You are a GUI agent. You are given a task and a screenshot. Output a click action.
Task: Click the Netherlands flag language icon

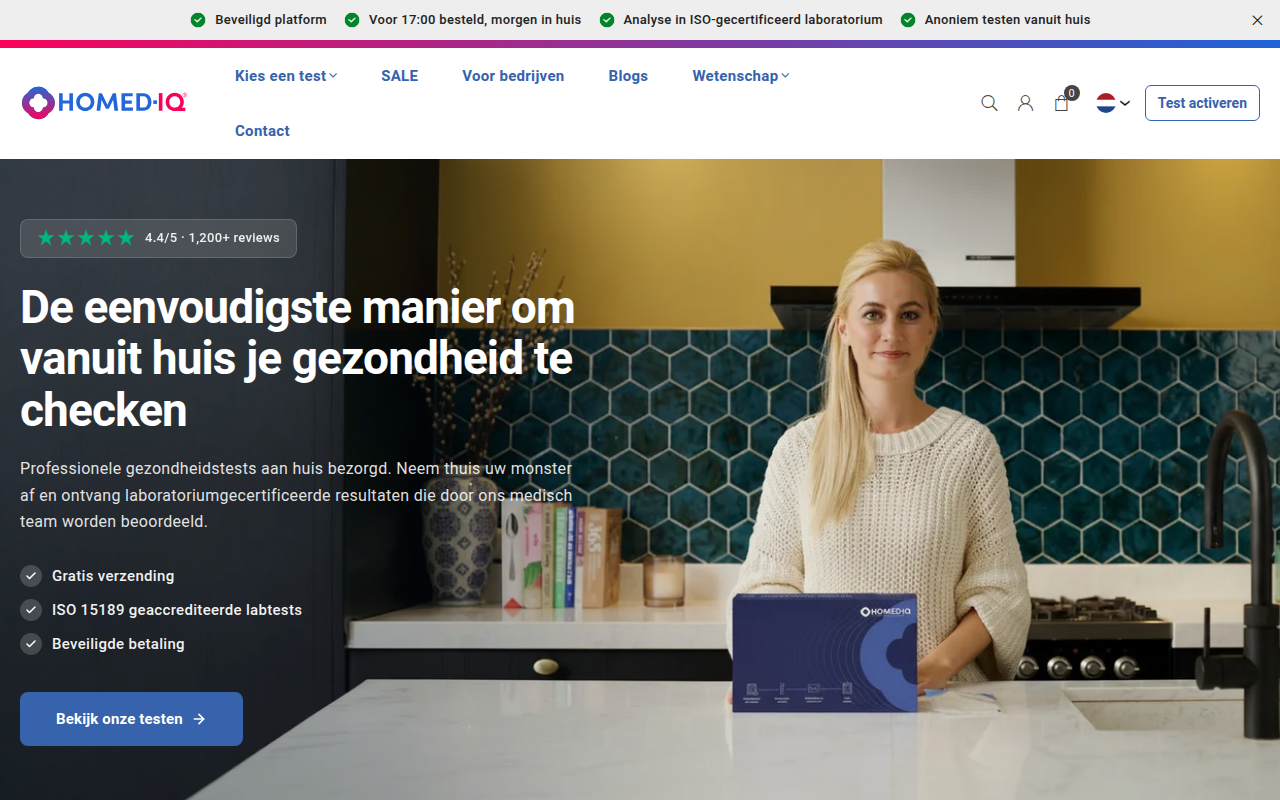tap(1106, 103)
